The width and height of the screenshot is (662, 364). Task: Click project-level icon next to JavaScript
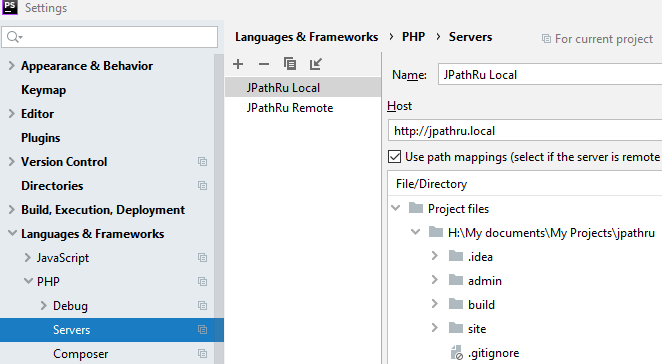203,258
